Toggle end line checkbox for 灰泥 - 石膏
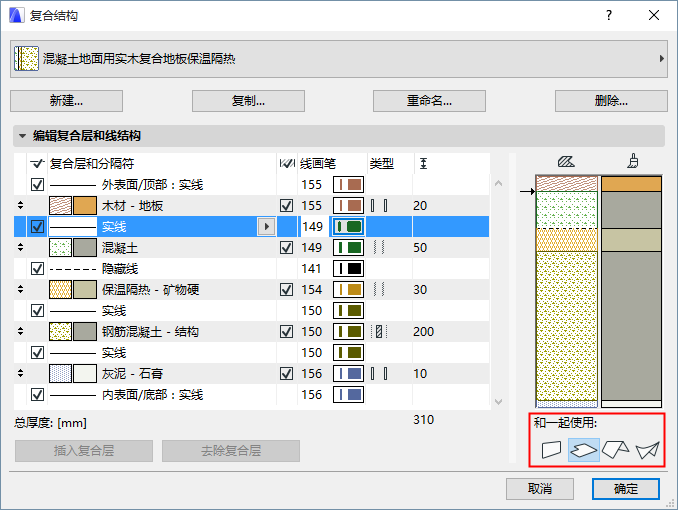 [x=287, y=373]
